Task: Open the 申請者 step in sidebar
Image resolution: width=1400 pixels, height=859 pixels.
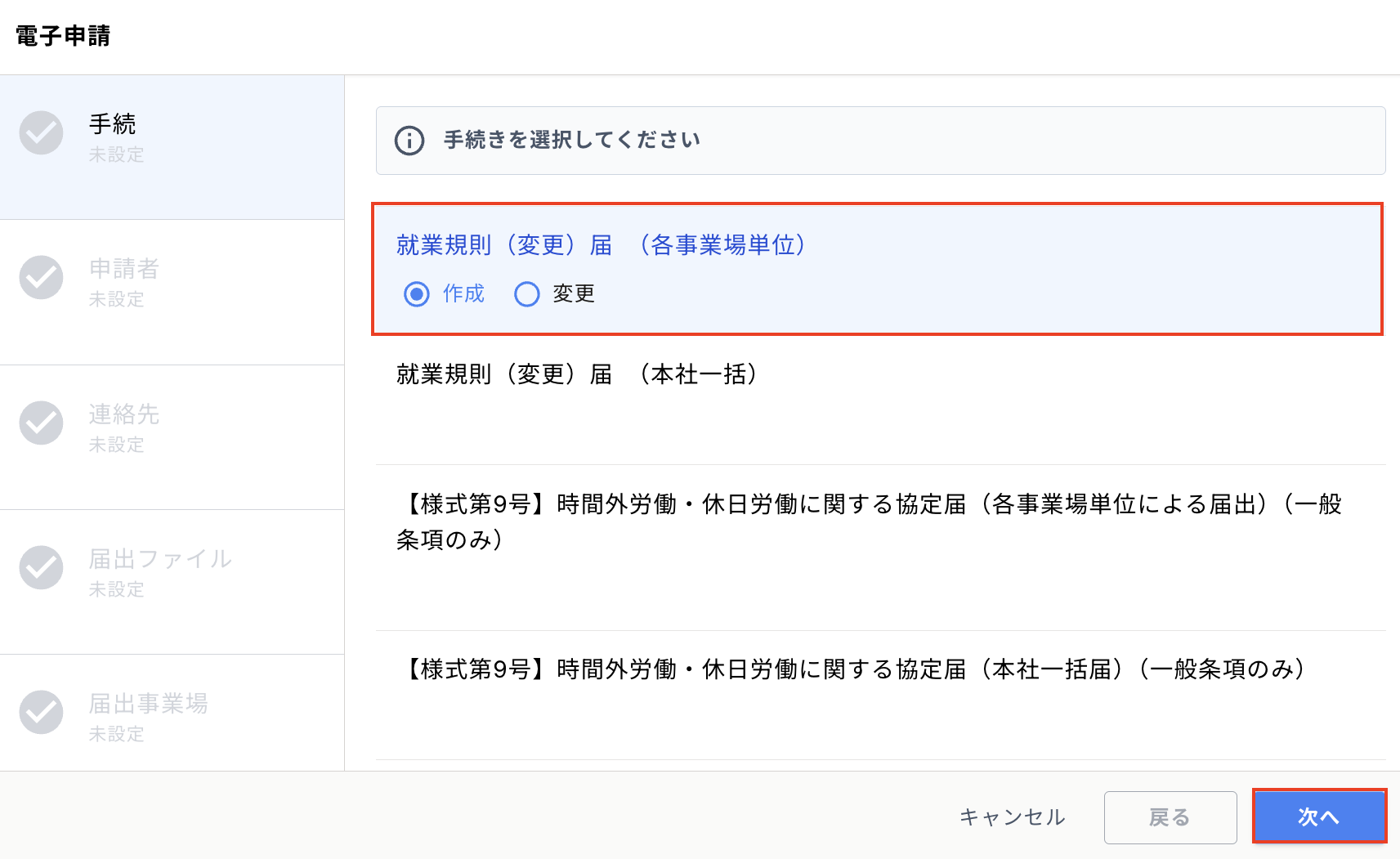Action: coord(172,293)
